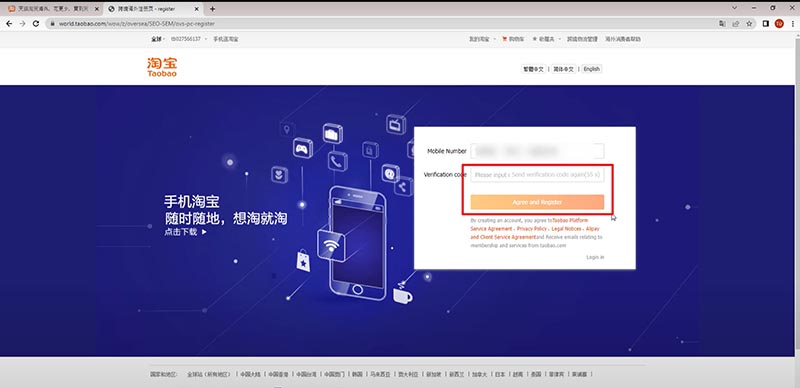Viewport: 800px width, 388px height.
Task: Reload the page with refresh icon
Action: point(36,23)
